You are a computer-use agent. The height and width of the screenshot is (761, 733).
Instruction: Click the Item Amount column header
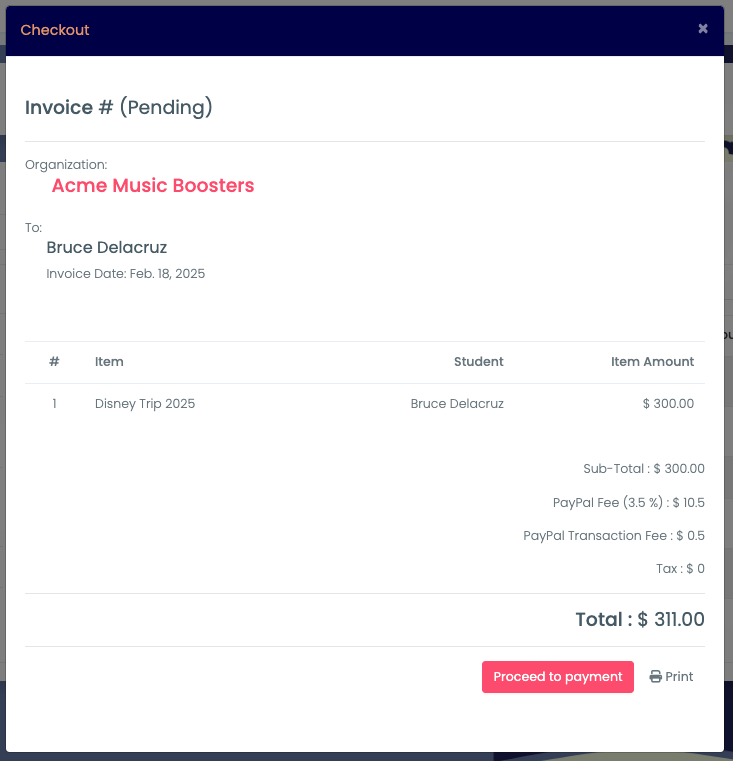click(652, 362)
